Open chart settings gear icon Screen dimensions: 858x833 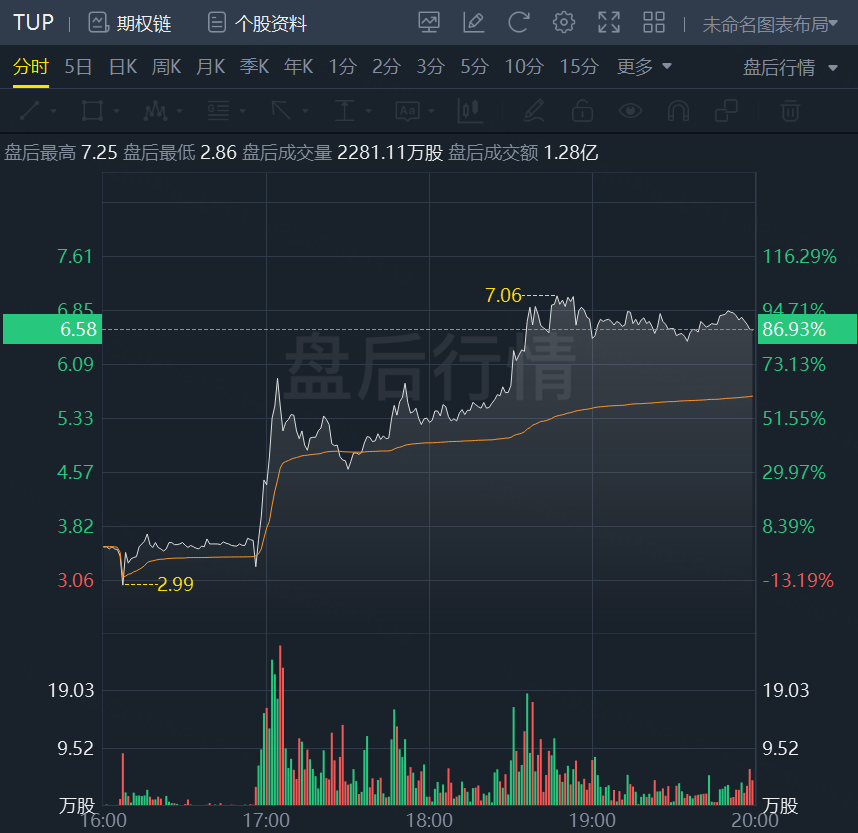pos(564,23)
